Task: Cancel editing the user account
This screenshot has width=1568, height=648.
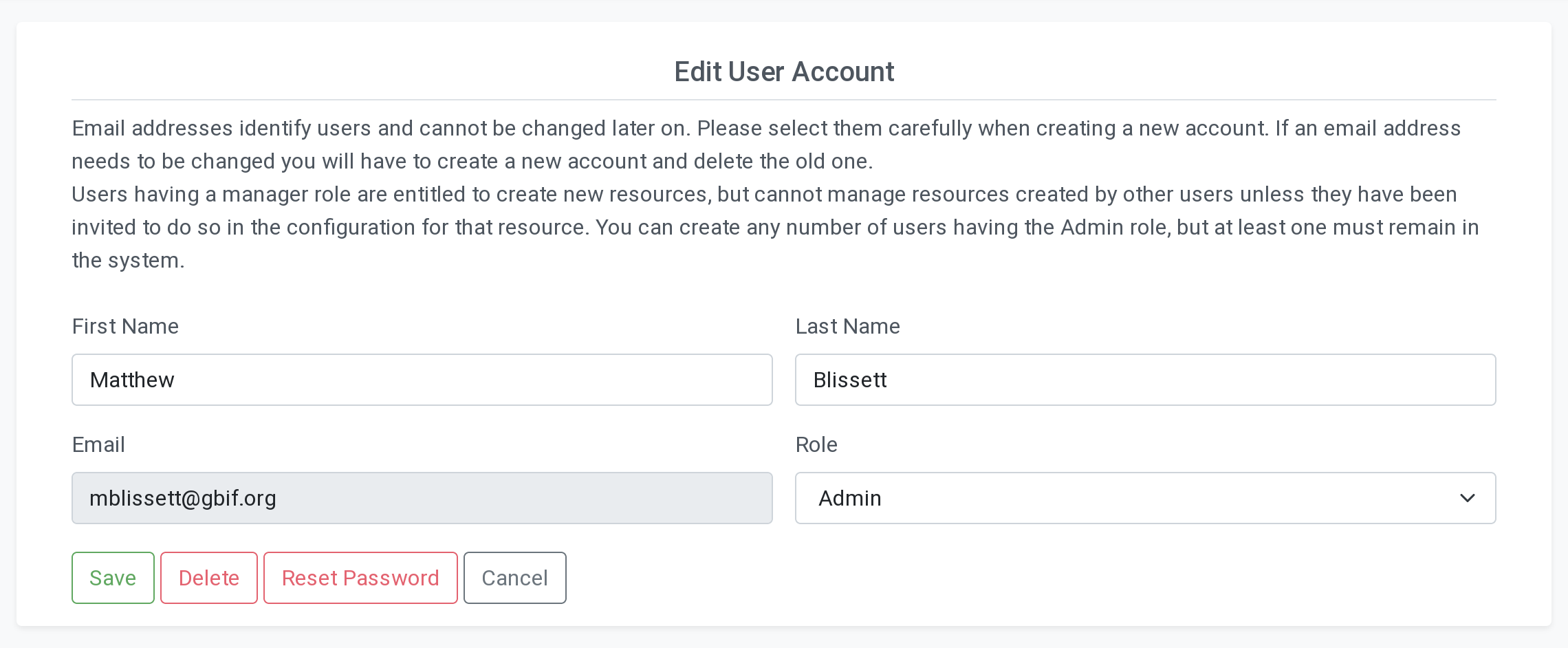Action: click(514, 578)
